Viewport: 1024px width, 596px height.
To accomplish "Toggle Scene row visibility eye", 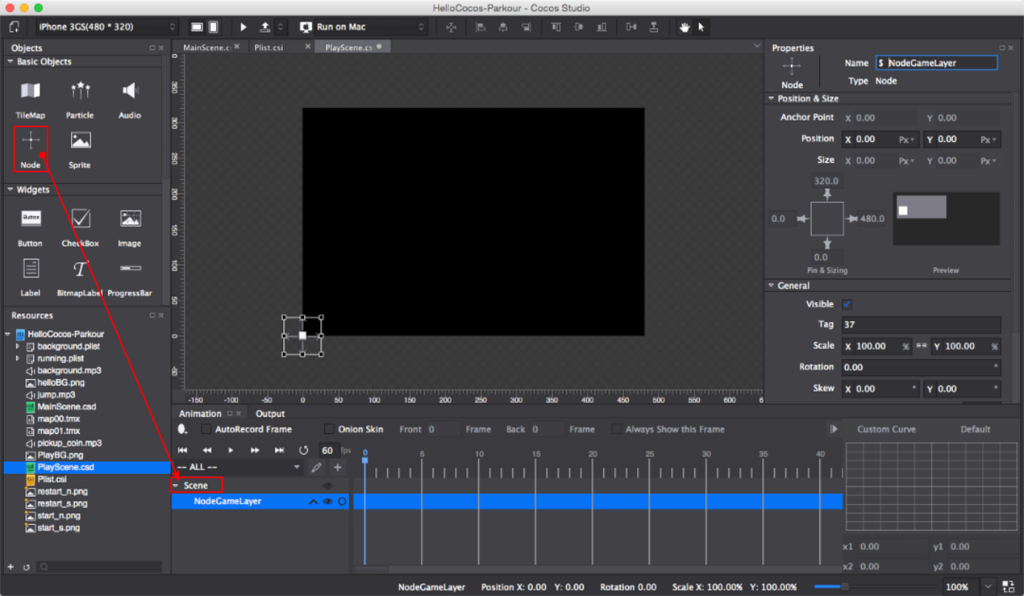I will click(327, 486).
